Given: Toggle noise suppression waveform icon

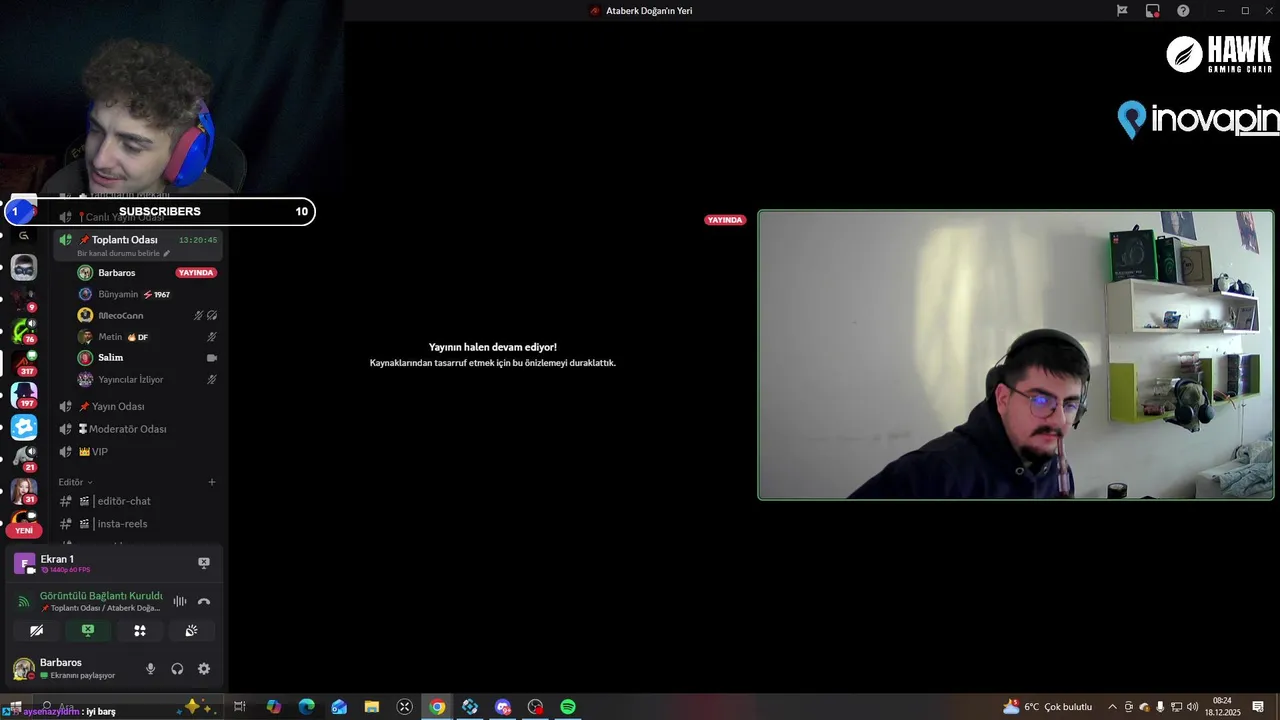Looking at the screenshot, I should [180, 602].
